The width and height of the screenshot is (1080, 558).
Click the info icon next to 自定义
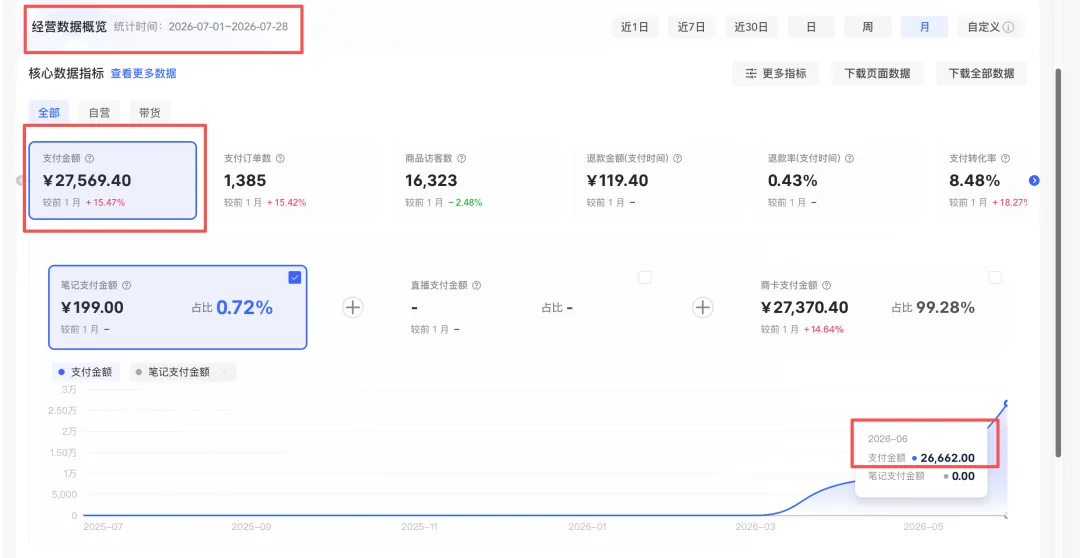pyautogui.click(x=1008, y=28)
